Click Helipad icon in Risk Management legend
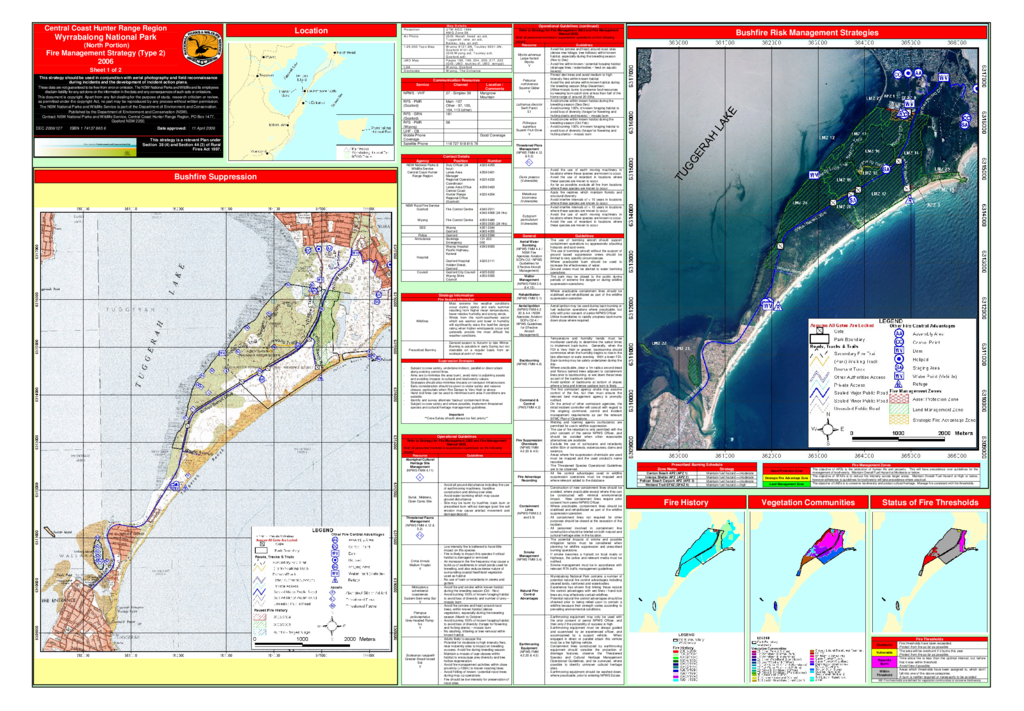Screen dimensions: 1024x711 pyautogui.click(x=899, y=358)
